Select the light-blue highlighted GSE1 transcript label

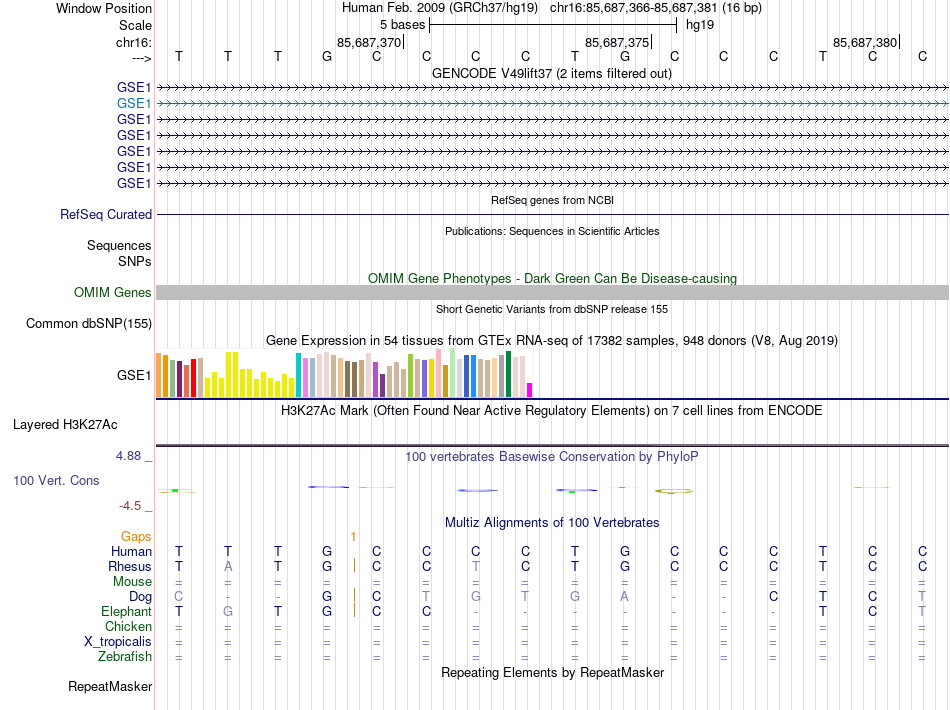[134, 104]
